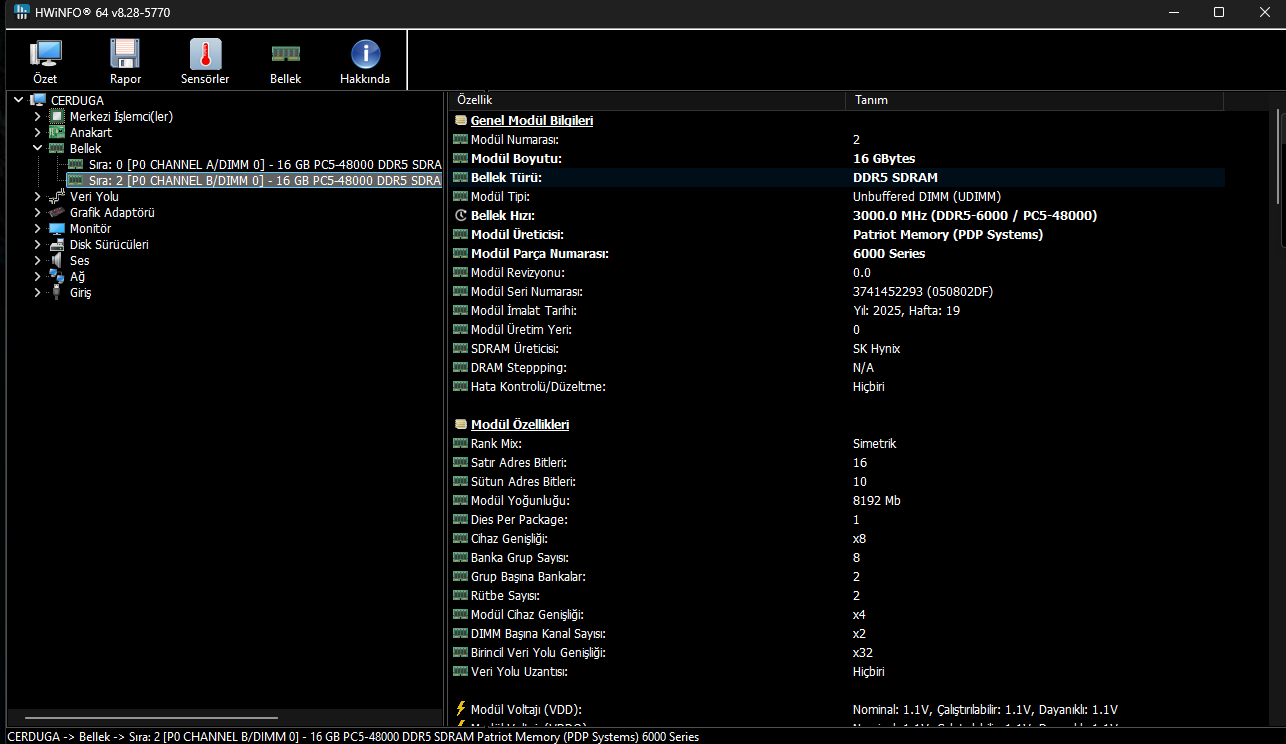The width and height of the screenshot is (1286, 744).
Task: Click Patriot Memory value in Modül Üreticisi row
Action: (948, 234)
